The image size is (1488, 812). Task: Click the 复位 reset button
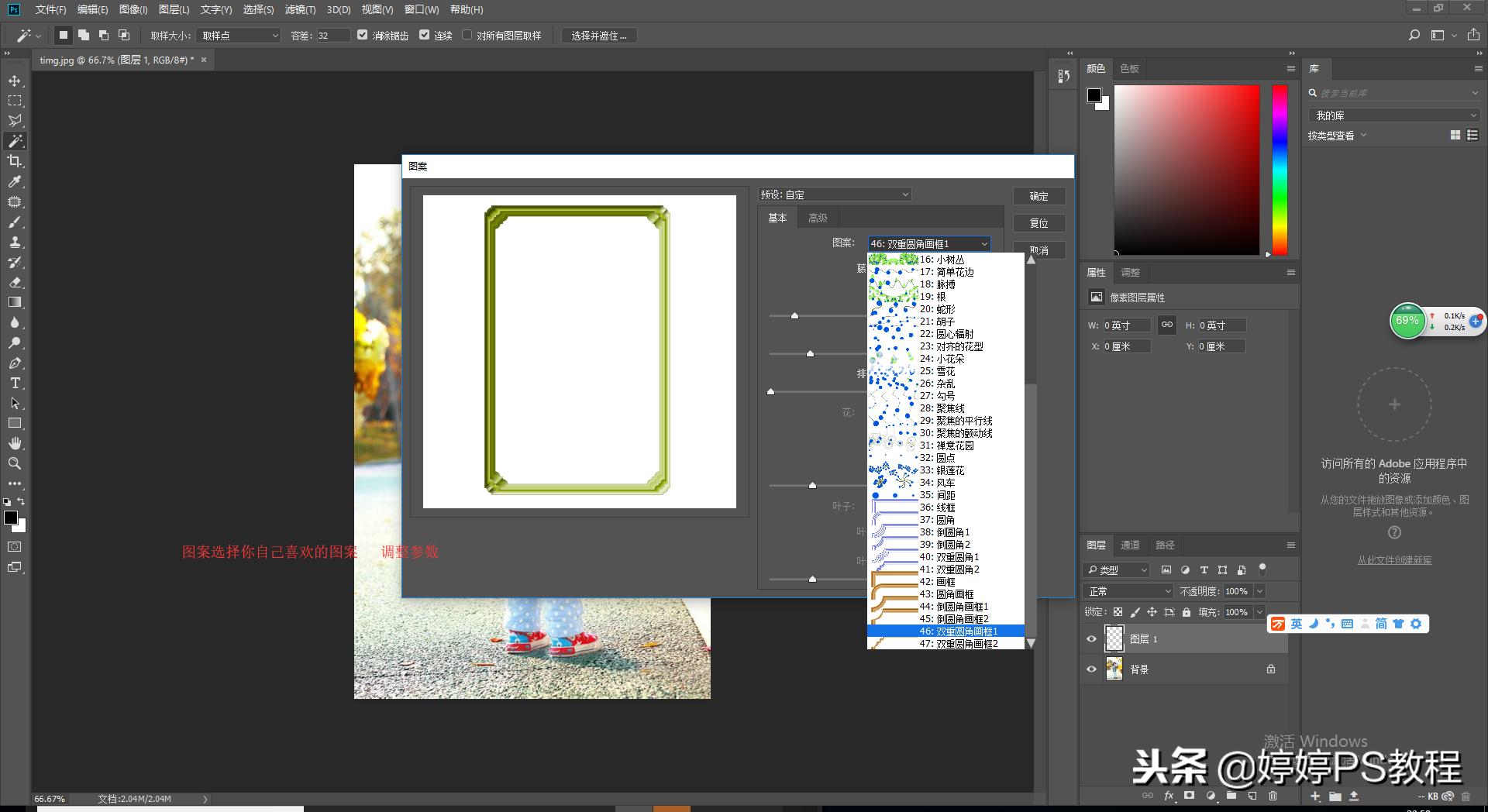tap(1038, 223)
